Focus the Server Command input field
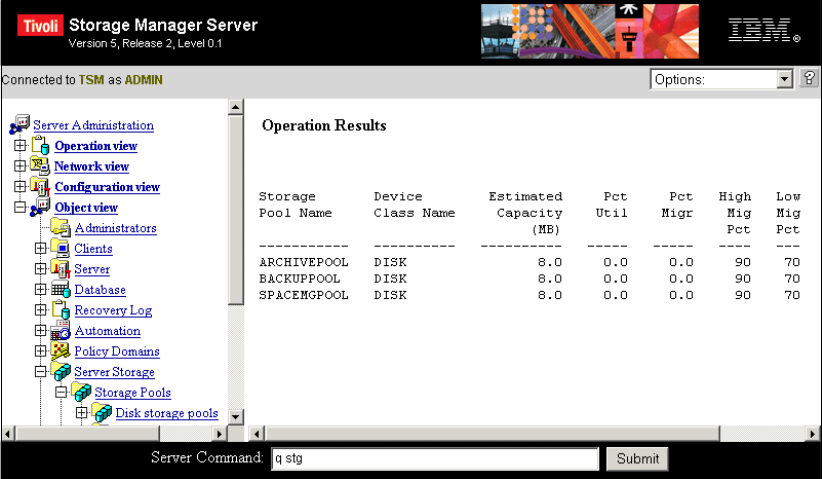This screenshot has width=822, height=479. pos(435,459)
